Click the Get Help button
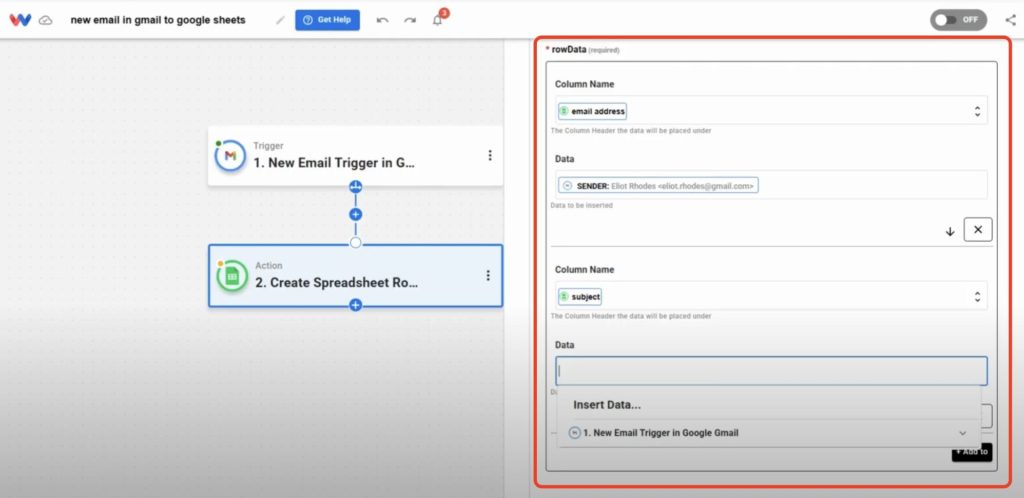 pos(327,20)
